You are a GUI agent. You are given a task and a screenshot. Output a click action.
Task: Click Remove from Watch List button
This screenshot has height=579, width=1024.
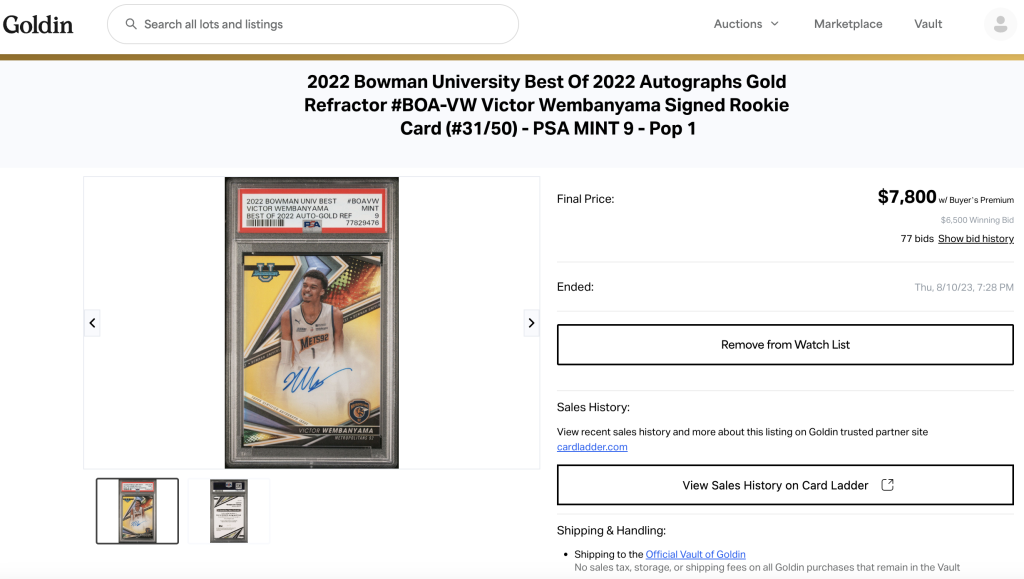[x=785, y=345]
